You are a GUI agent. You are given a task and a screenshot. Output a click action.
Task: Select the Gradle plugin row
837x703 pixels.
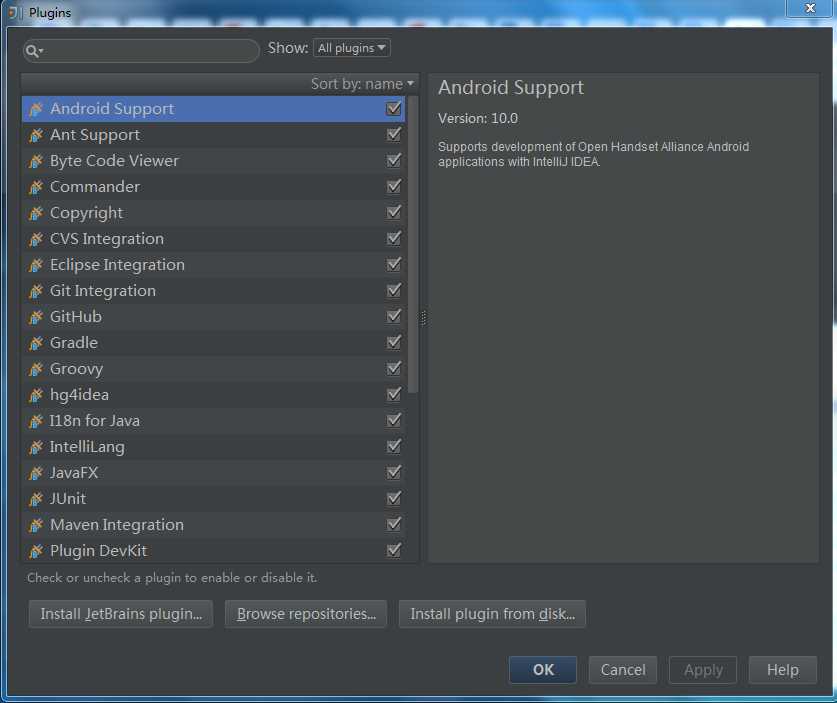pyautogui.click(x=214, y=343)
